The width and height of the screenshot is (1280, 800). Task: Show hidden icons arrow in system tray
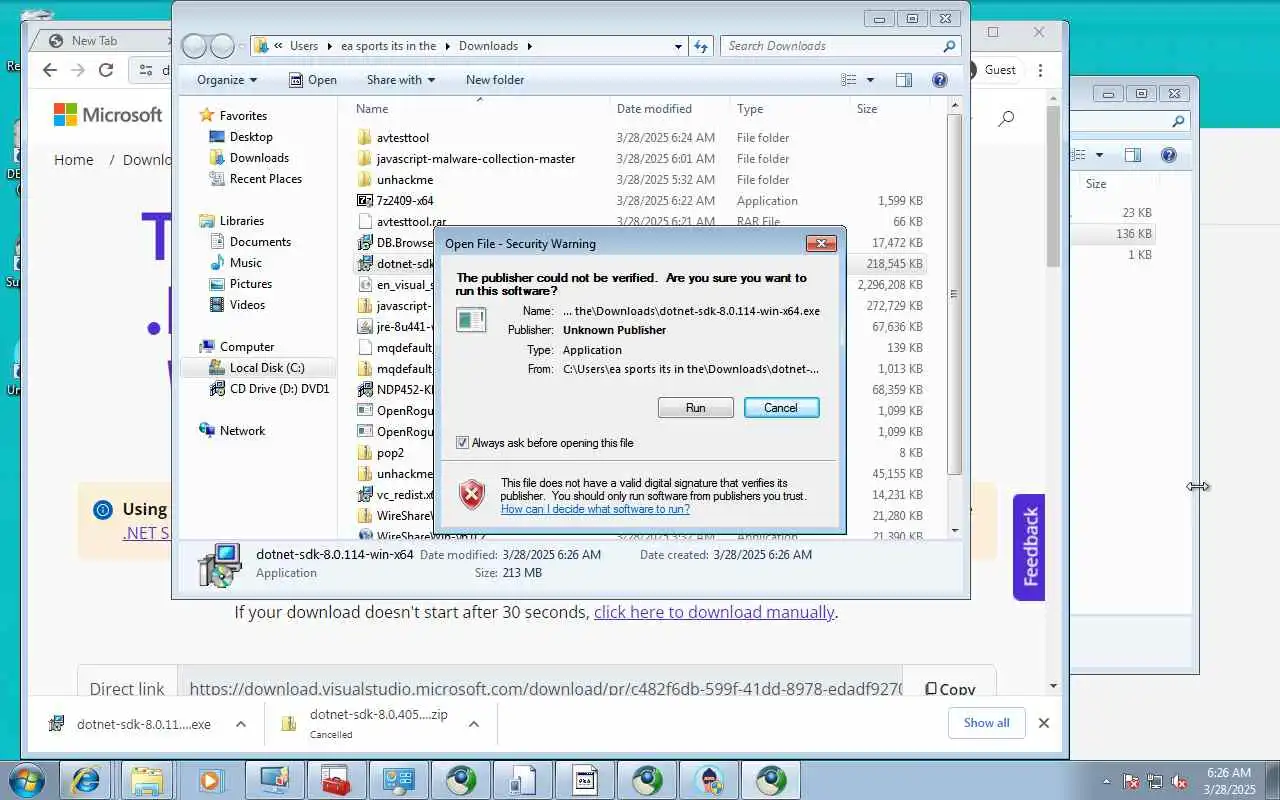click(1106, 781)
